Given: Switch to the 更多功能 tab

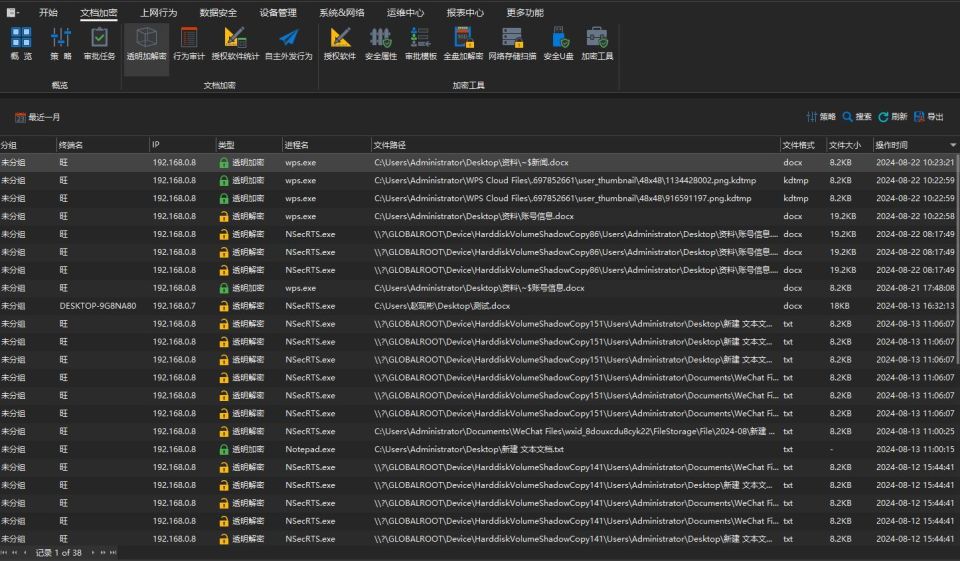Looking at the screenshot, I should [525, 12].
